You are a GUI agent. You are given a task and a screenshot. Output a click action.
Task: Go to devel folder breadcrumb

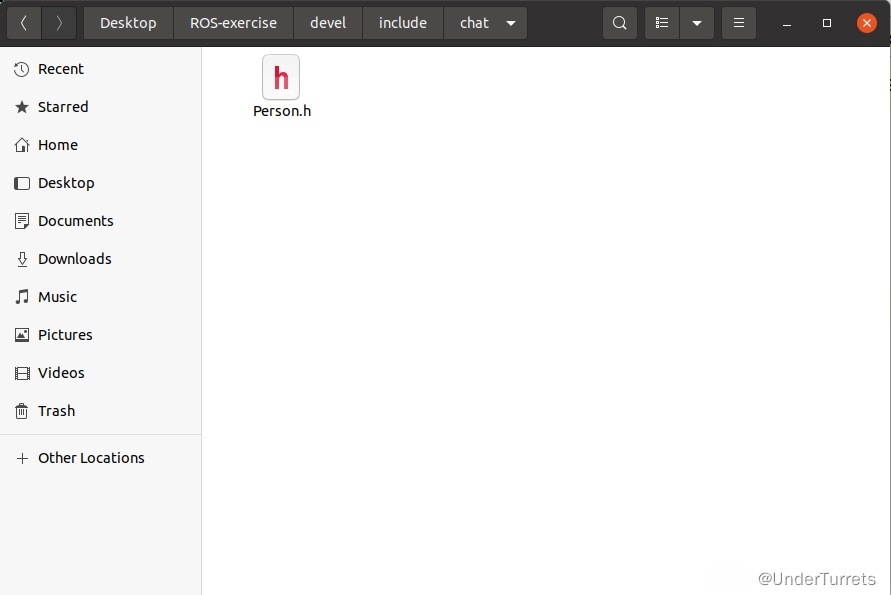[328, 23]
